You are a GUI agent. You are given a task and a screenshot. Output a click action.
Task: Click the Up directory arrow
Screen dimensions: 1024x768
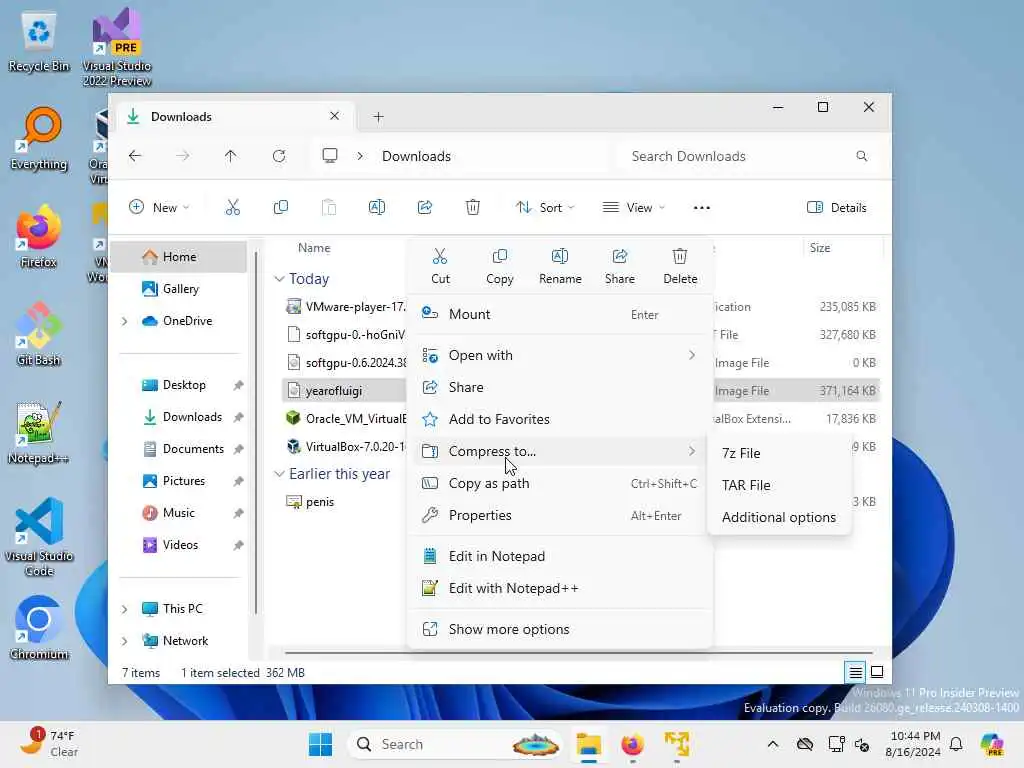pos(231,156)
